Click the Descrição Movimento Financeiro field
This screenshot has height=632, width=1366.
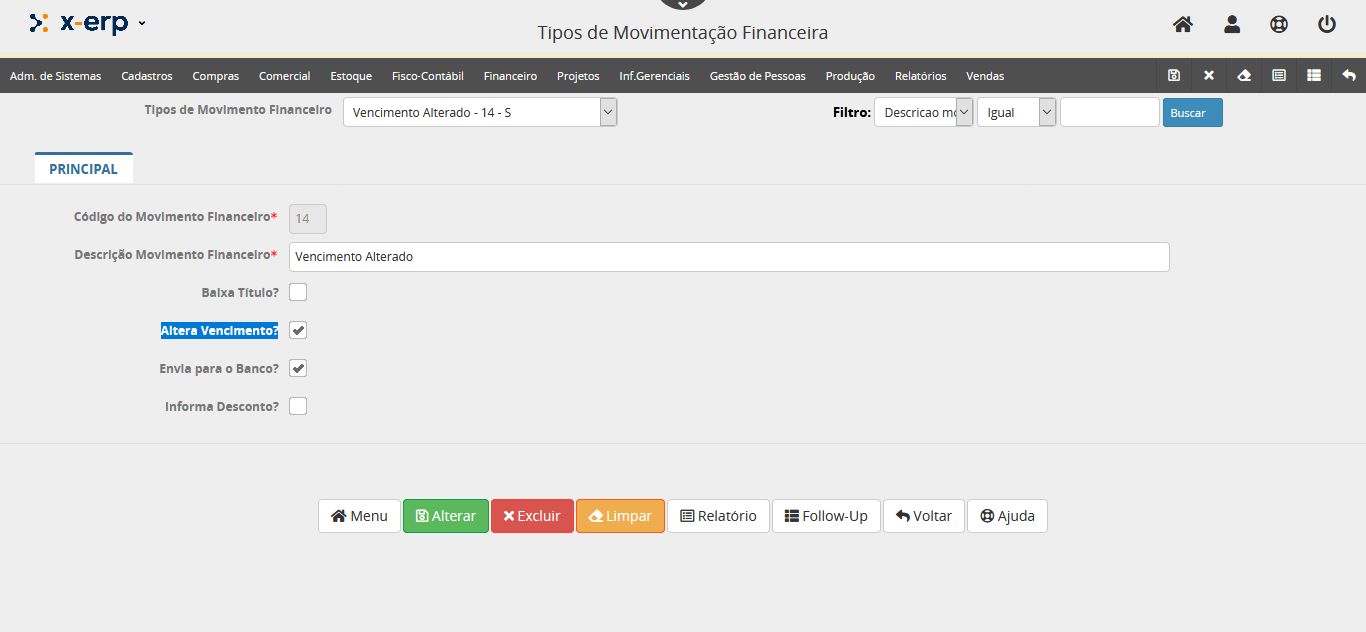[729, 256]
